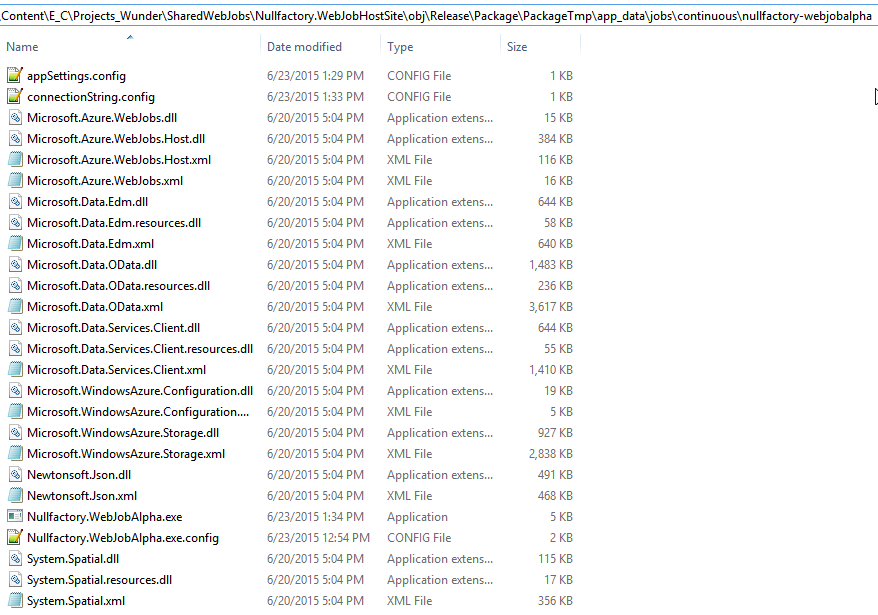Viewport: 878px width, 615px height.
Task: Click the Application type cell for WebJobAlpha.exe
Action: (x=417, y=516)
